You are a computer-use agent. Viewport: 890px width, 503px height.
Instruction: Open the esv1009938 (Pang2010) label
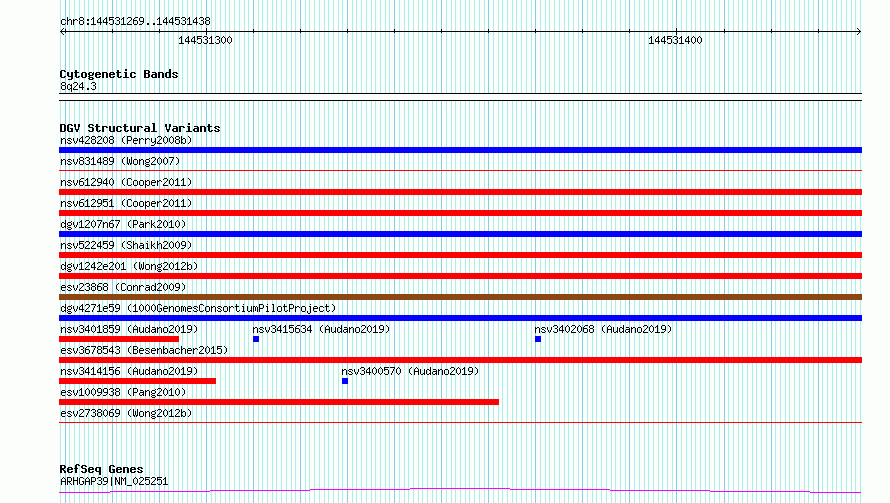[x=123, y=392]
